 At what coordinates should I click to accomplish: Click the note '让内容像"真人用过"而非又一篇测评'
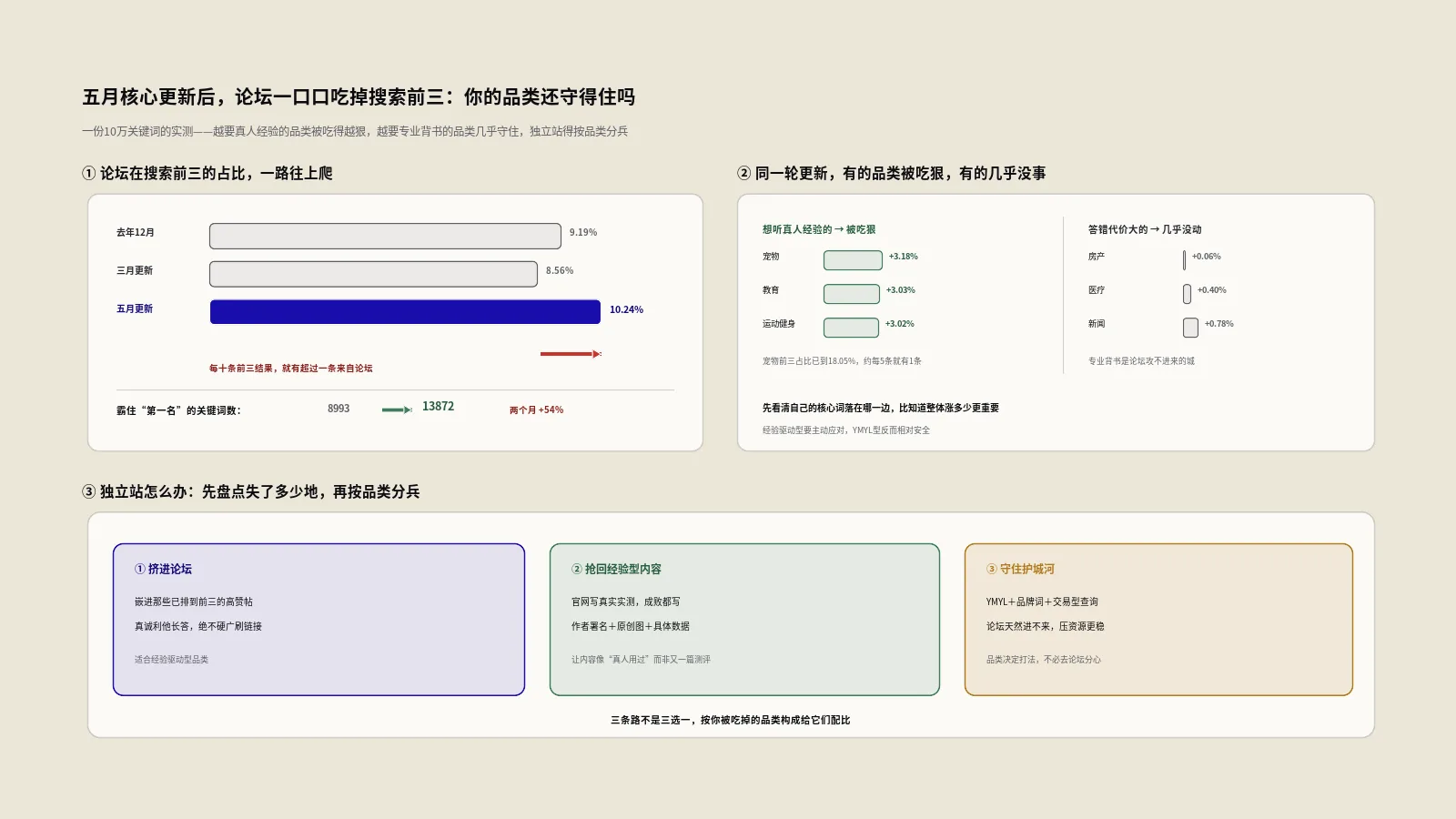pos(641,660)
